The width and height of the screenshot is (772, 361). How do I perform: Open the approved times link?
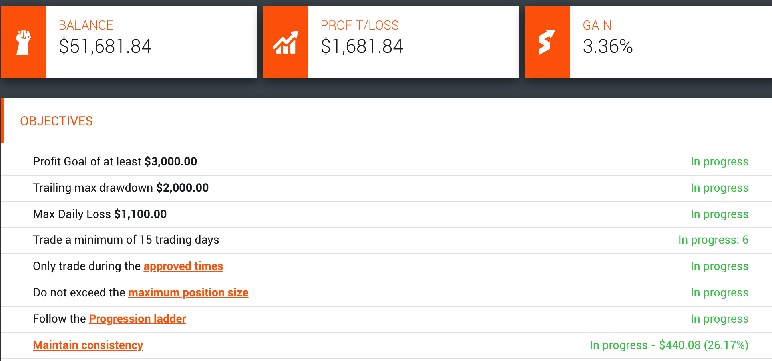tap(183, 266)
